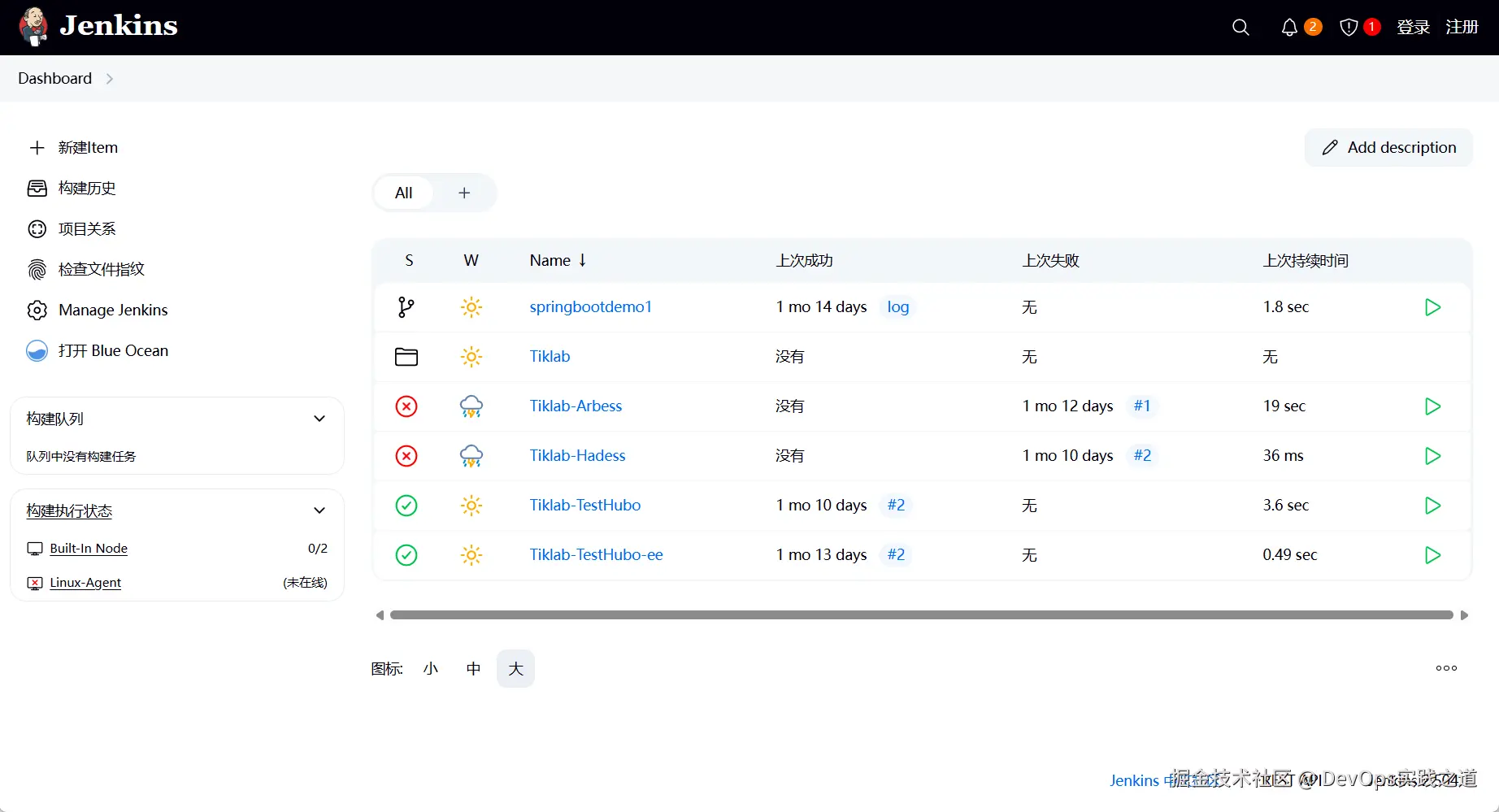Expand the Dashboard breadcrumb chevron
The width and height of the screenshot is (1499, 812).
pos(110,79)
